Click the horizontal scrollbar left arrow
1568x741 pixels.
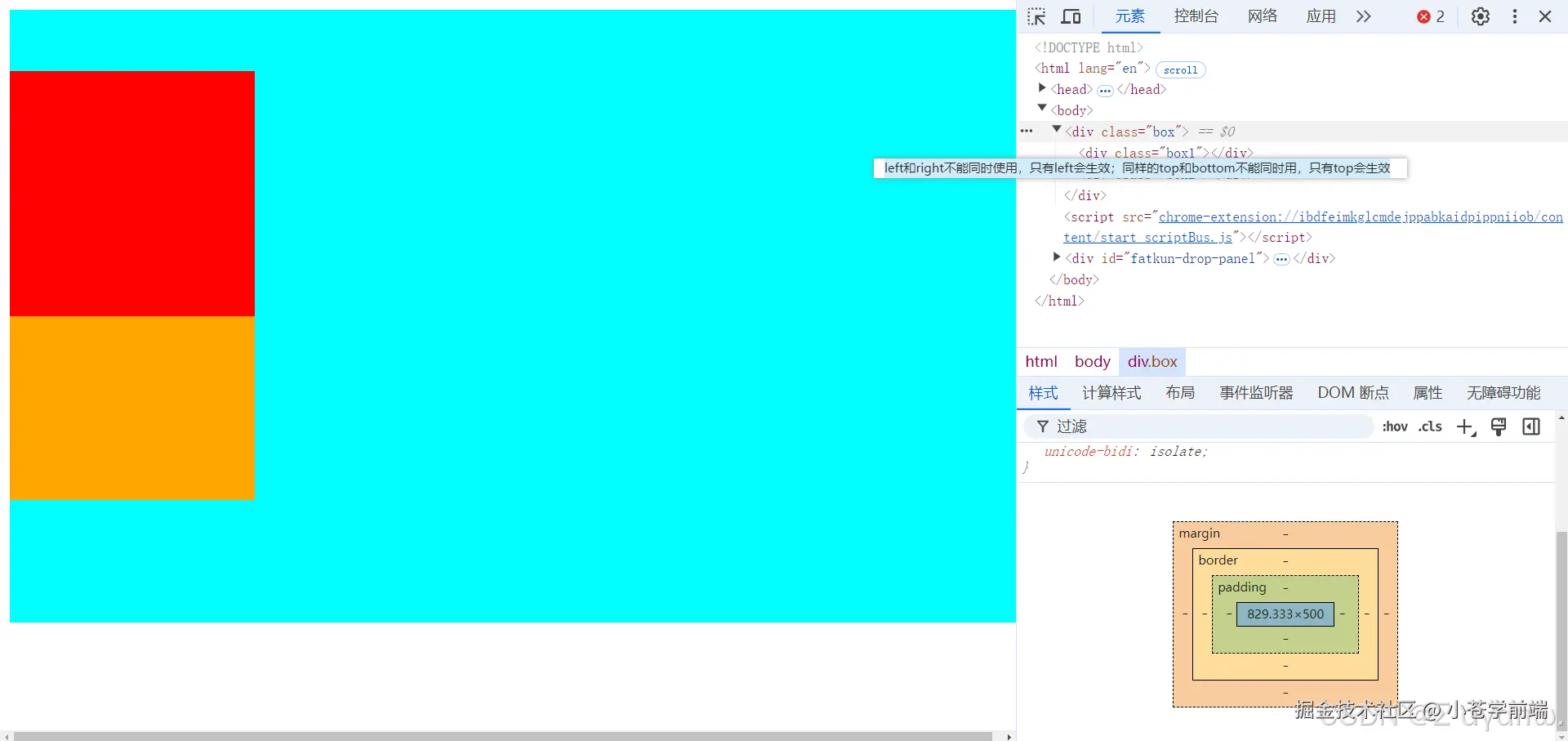(7, 736)
